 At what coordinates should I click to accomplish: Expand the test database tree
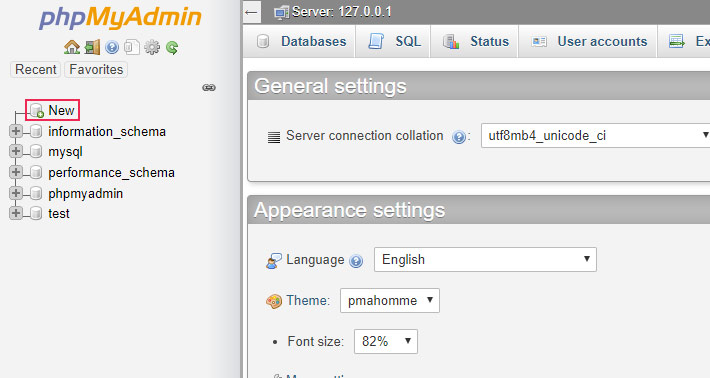click(x=16, y=213)
